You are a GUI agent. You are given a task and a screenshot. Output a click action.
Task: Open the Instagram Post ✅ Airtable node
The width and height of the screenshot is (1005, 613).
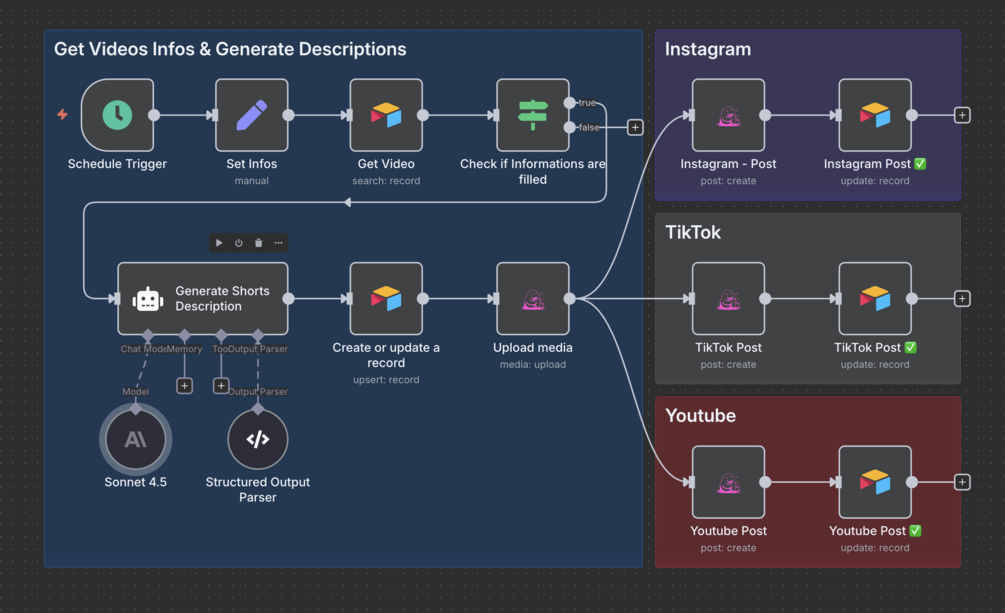click(875, 115)
